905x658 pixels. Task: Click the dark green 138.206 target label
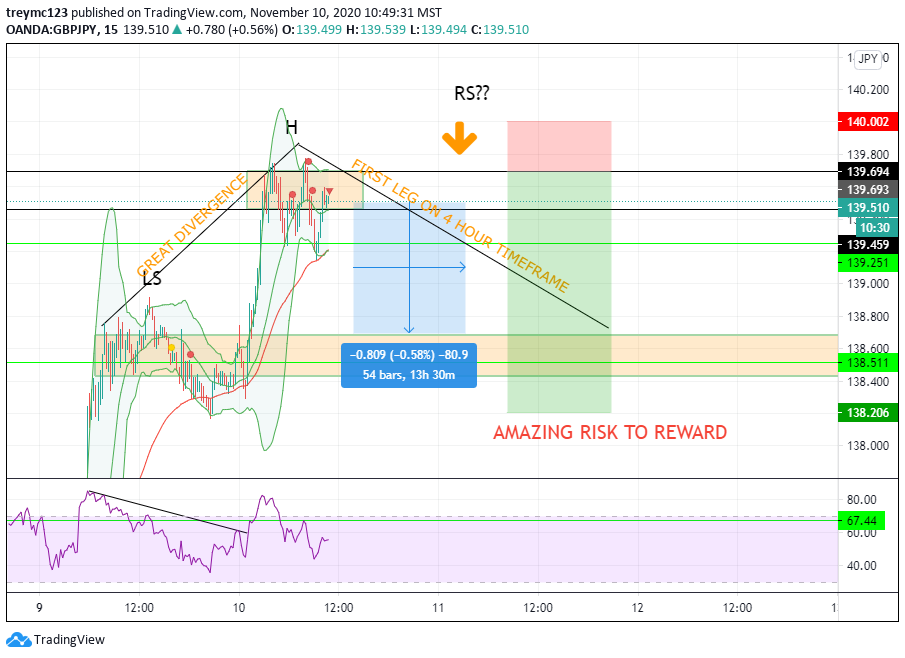(x=867, y=413)
